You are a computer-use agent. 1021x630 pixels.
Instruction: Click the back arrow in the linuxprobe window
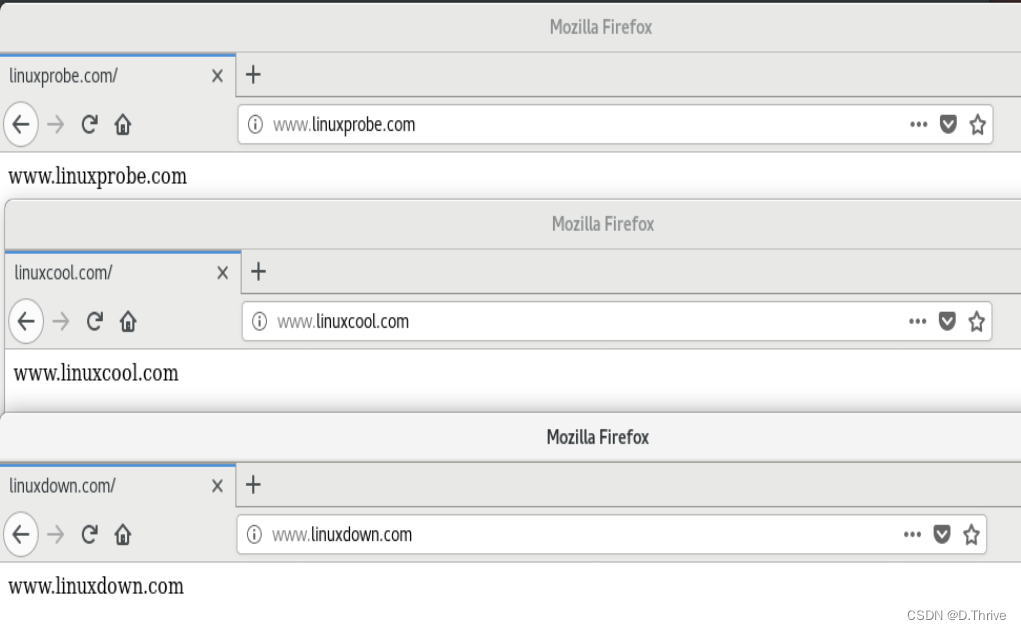coord(20,124)
